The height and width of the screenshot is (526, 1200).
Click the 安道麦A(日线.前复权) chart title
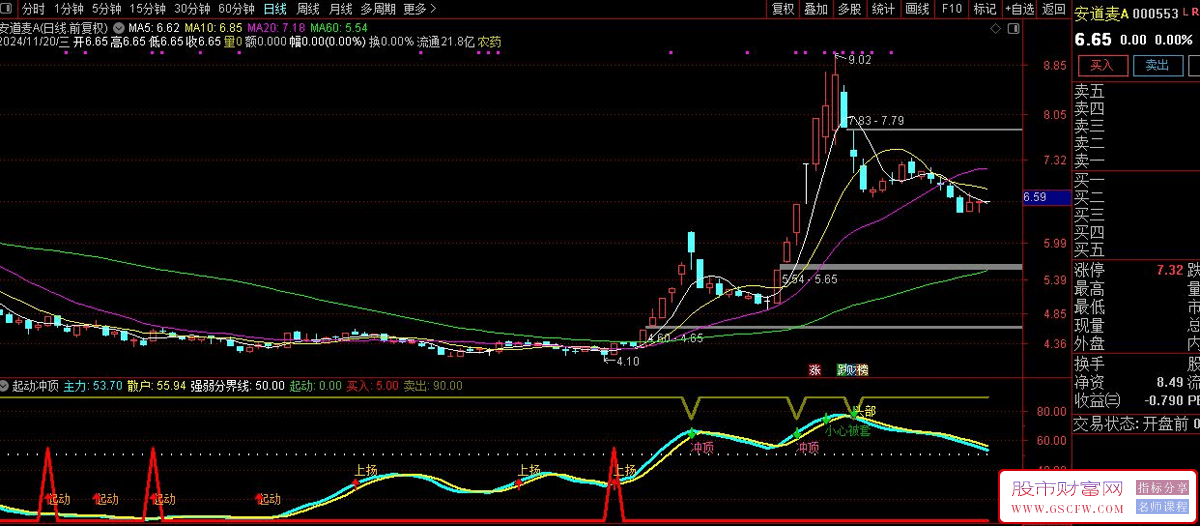54,28
